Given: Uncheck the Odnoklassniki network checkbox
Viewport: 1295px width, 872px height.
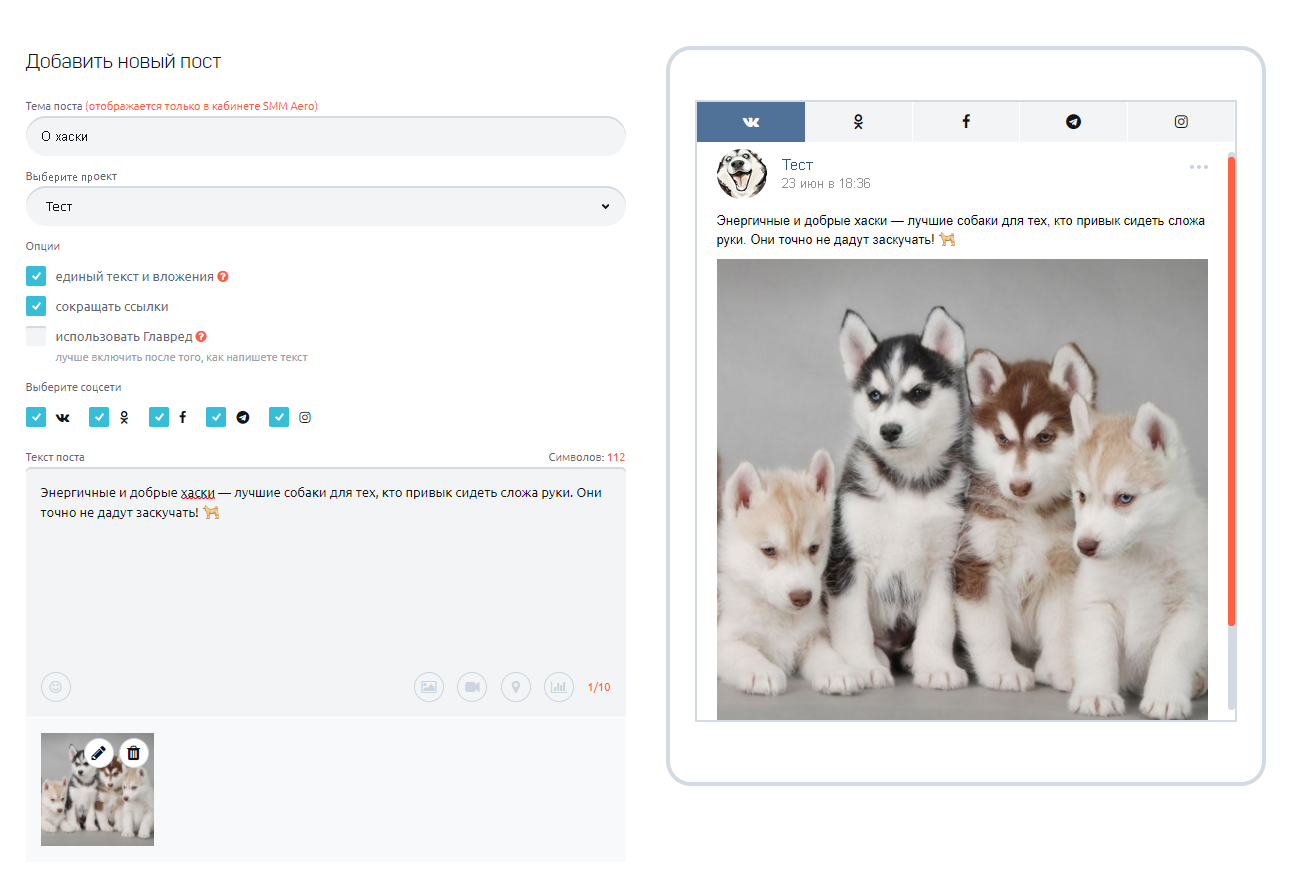Looking at the screenshot, I should [x=99, y=417].
